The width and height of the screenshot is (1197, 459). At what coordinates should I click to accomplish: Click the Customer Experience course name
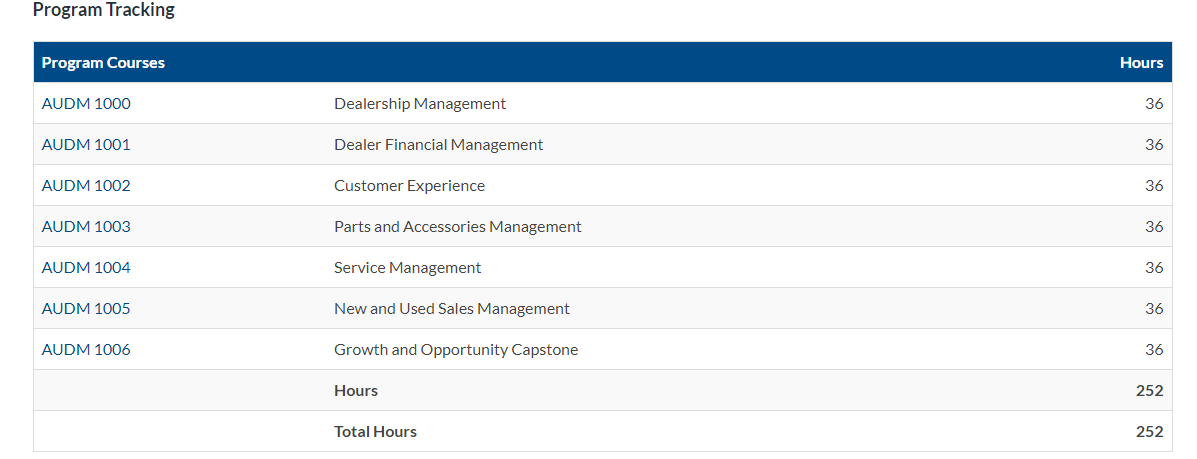(x=409, y=186)
